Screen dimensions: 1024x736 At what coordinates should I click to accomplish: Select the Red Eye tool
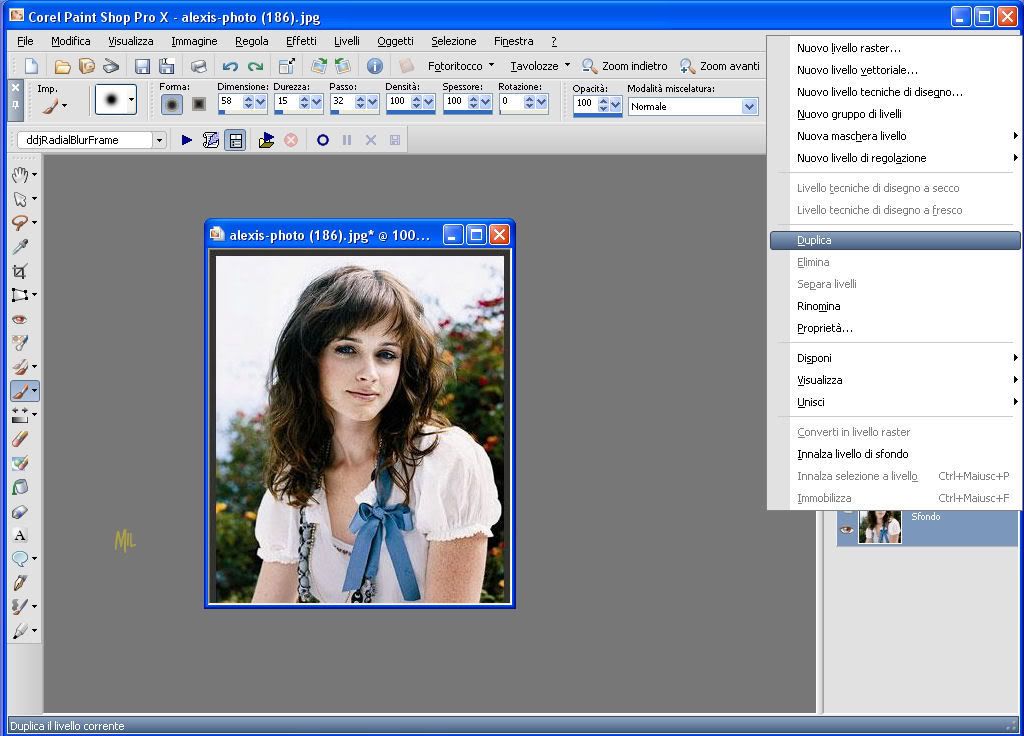point(20,319)
